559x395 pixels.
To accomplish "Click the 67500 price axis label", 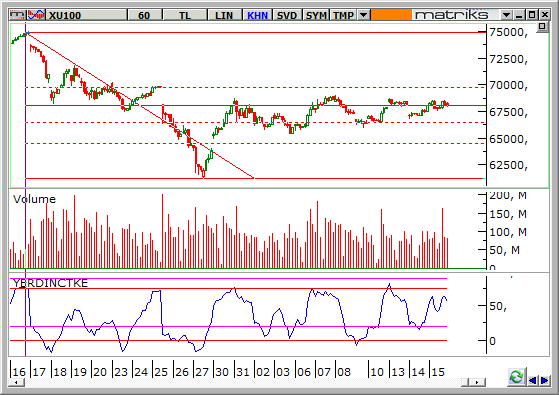I will (x=508, y=112).
